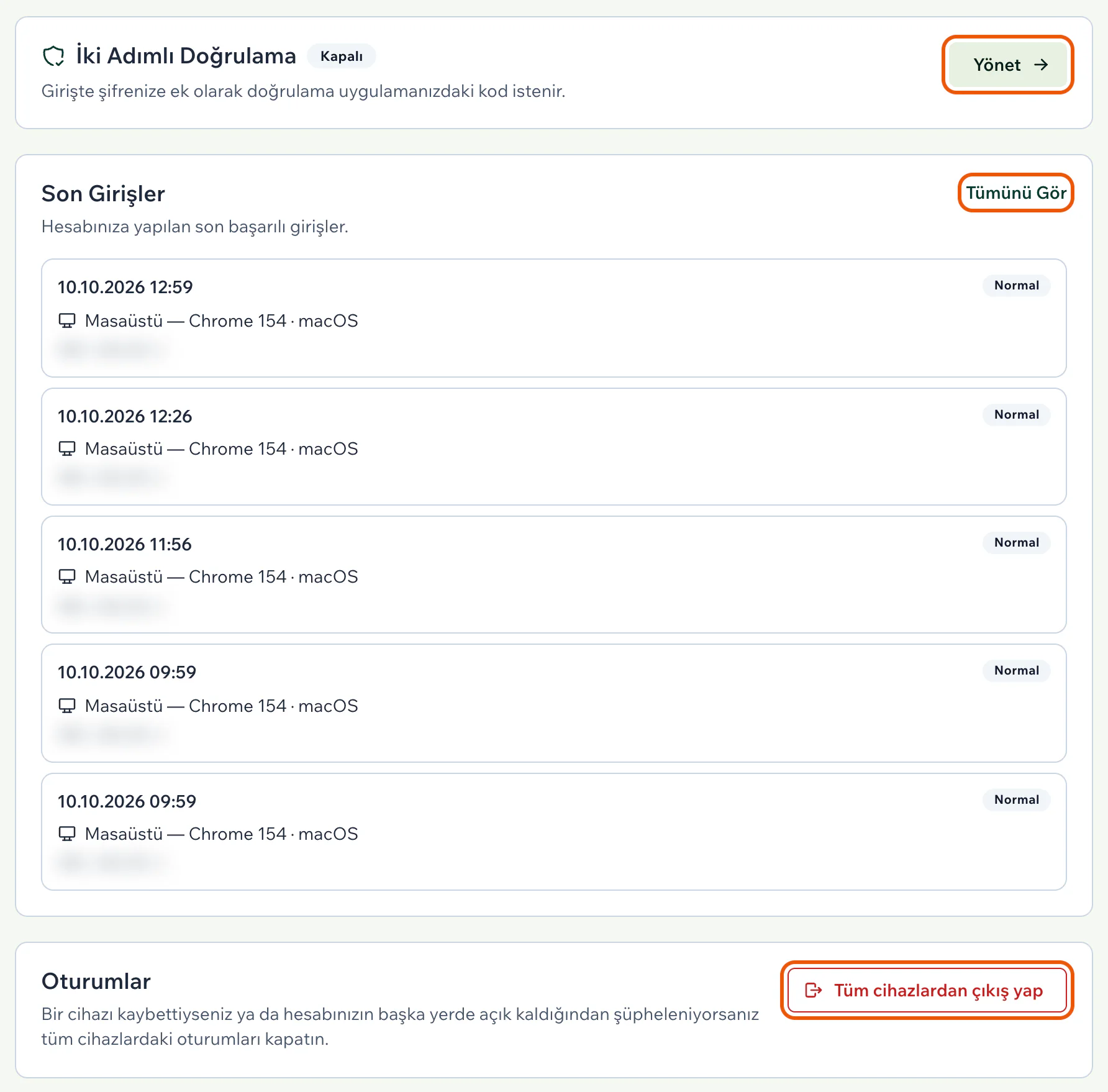Image resolution: width=1108 pixels, height=1092 pixels.
Task: Open two-step verification with the Yönet button
Action: (x=1007, y=65)
